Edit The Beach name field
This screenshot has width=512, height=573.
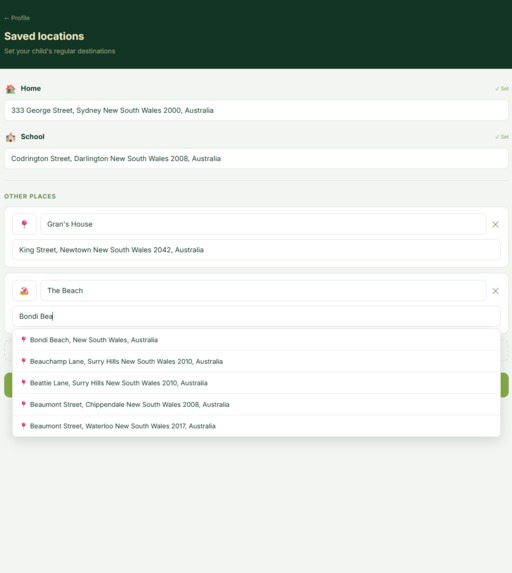tap(263, 291)
